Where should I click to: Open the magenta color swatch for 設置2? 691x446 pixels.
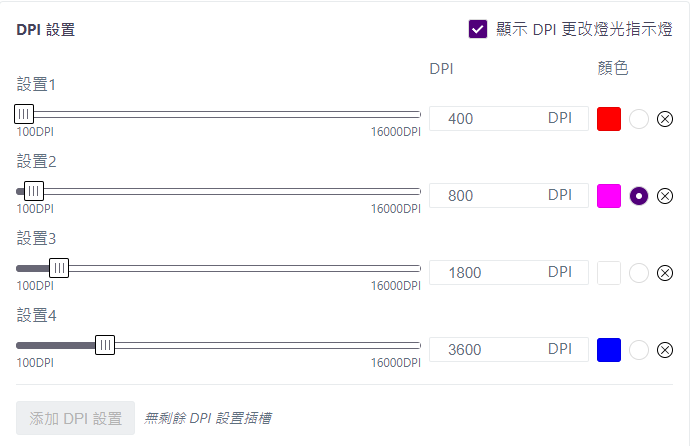coord(609,196)
